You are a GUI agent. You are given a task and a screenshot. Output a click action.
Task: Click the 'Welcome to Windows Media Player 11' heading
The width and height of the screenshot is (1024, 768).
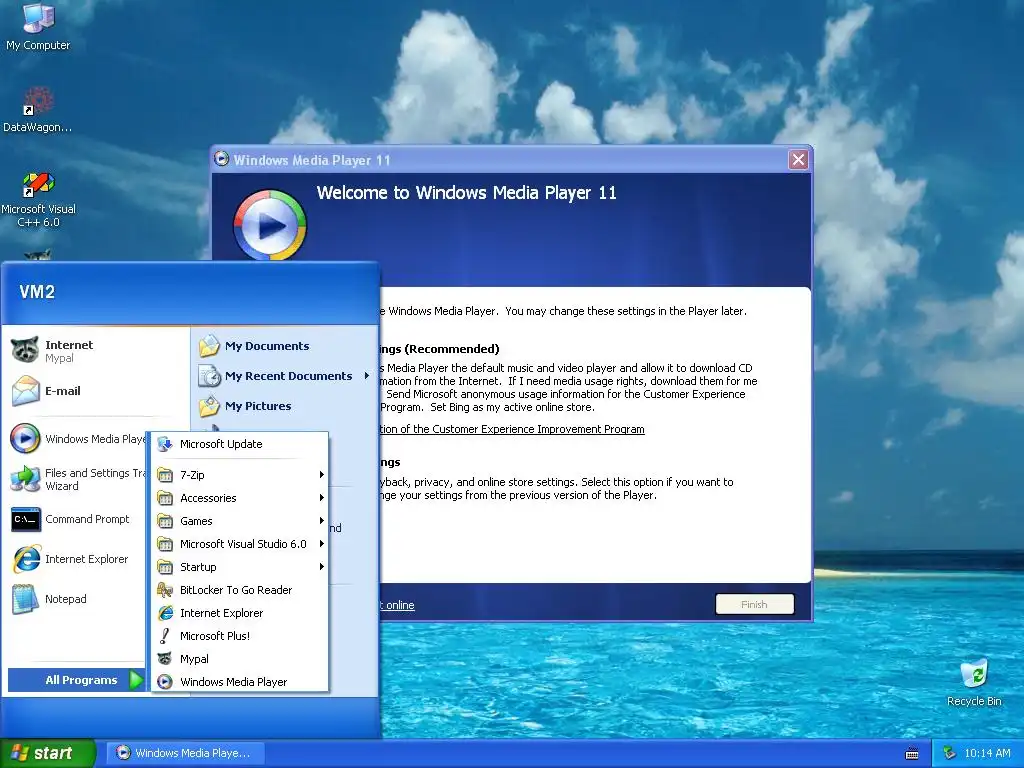tap(466, 193)
